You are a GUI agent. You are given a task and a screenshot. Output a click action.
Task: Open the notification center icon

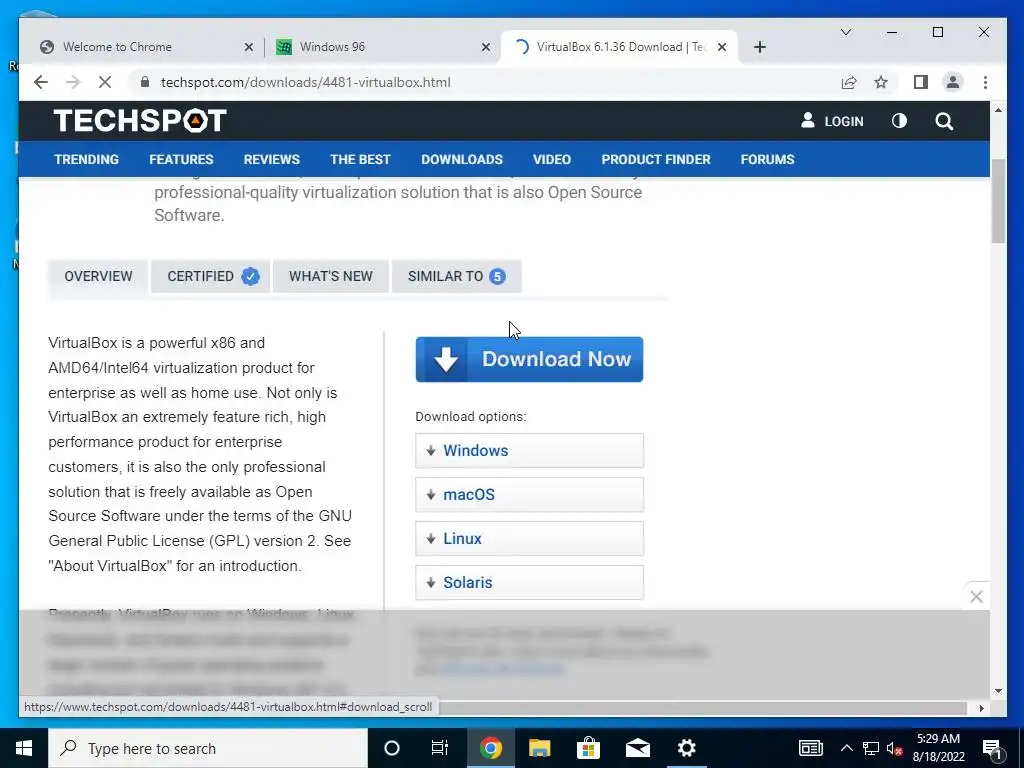(992, 748)
